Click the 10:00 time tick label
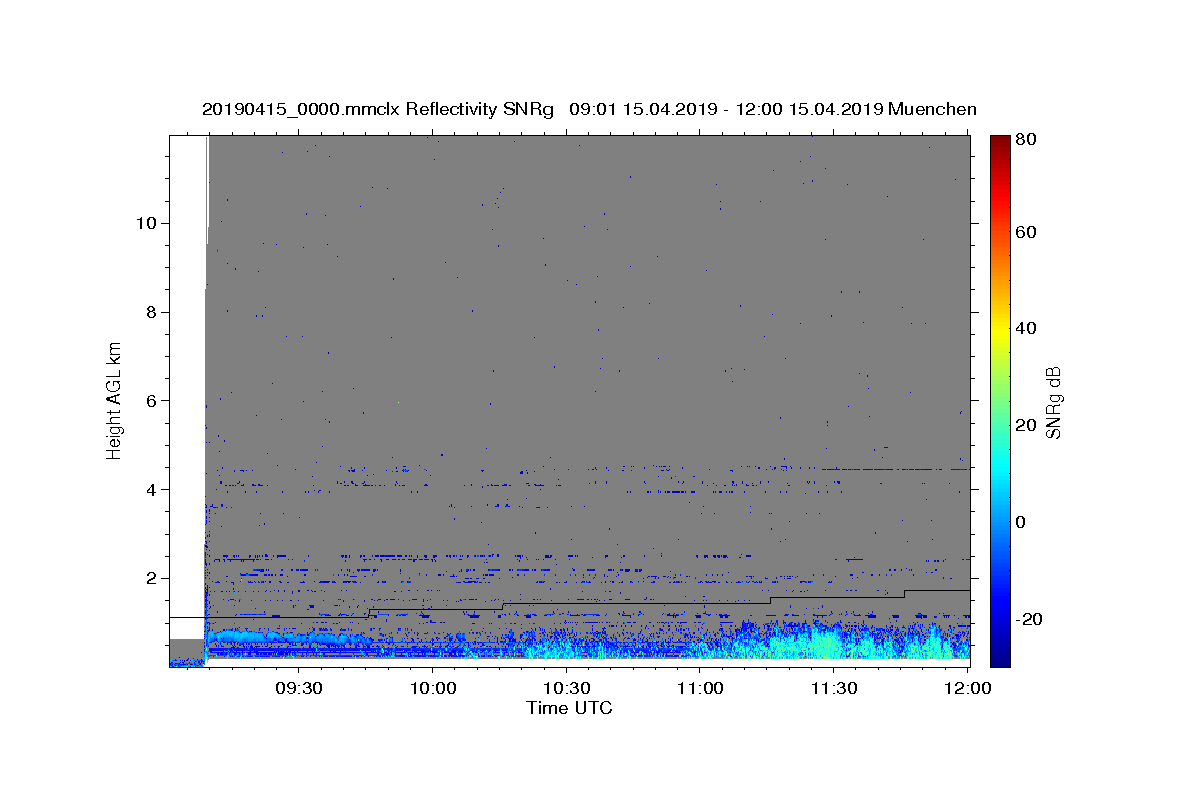The image size is (1200, 800). (432, 688)
